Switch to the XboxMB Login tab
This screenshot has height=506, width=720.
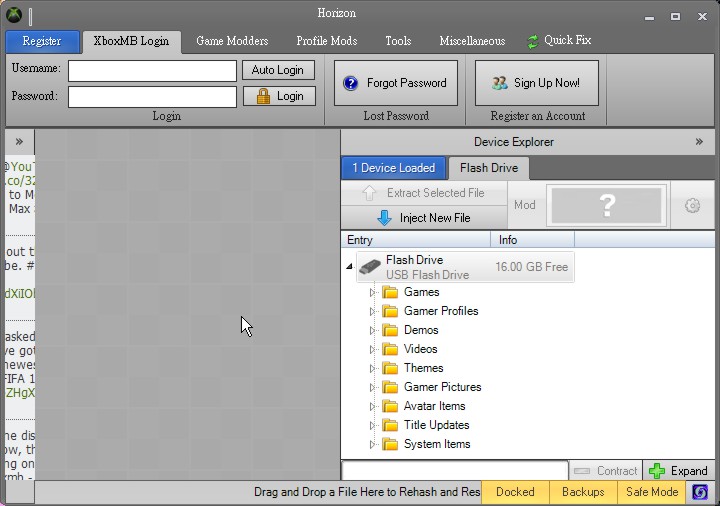click(131, 41)
